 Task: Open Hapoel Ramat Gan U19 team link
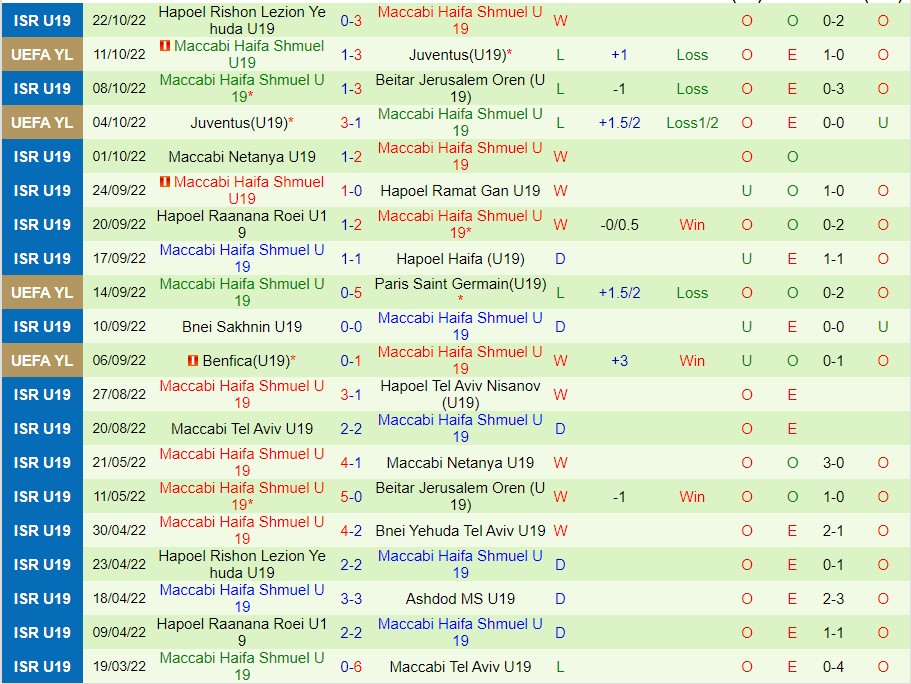point(460,191)
